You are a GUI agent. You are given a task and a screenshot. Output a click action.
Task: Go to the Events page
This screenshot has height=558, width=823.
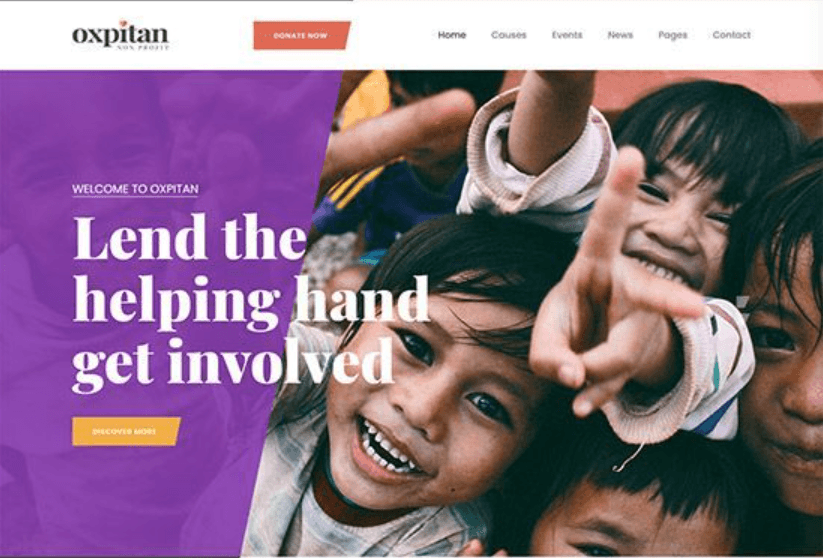click(567, 35)
